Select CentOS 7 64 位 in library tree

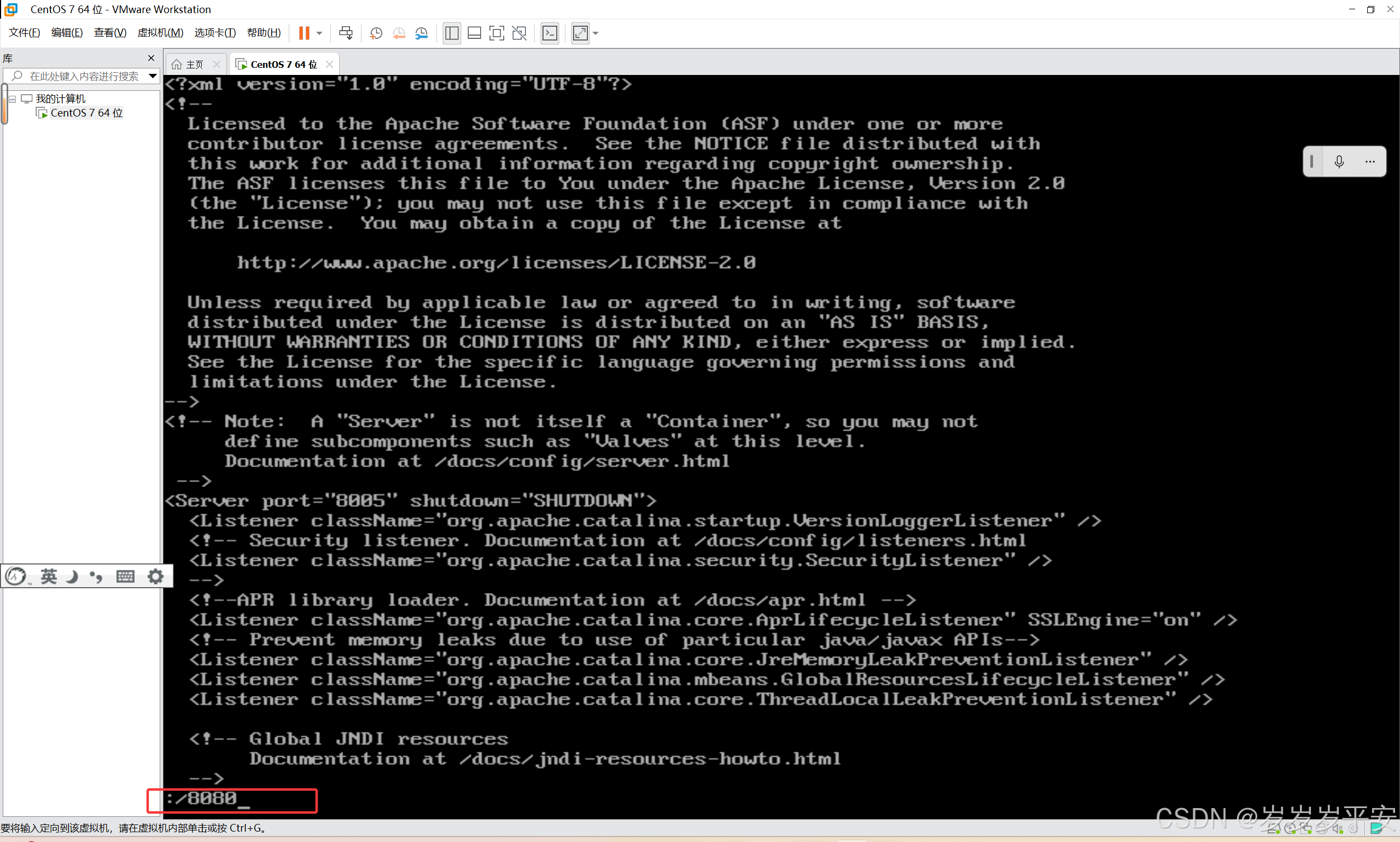click(86, 113)
